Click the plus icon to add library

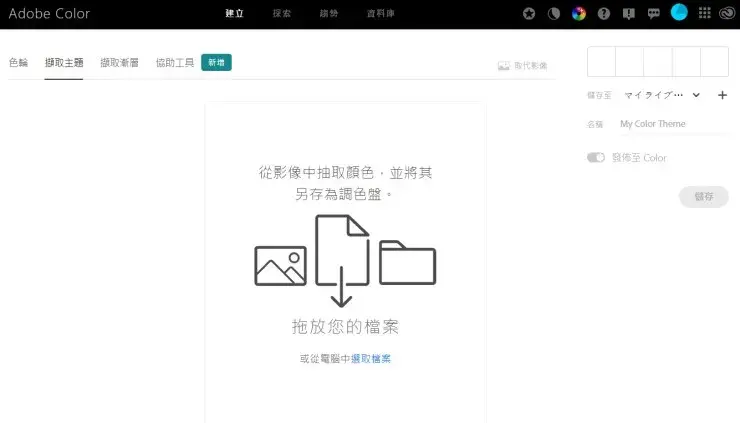(723, 95)
